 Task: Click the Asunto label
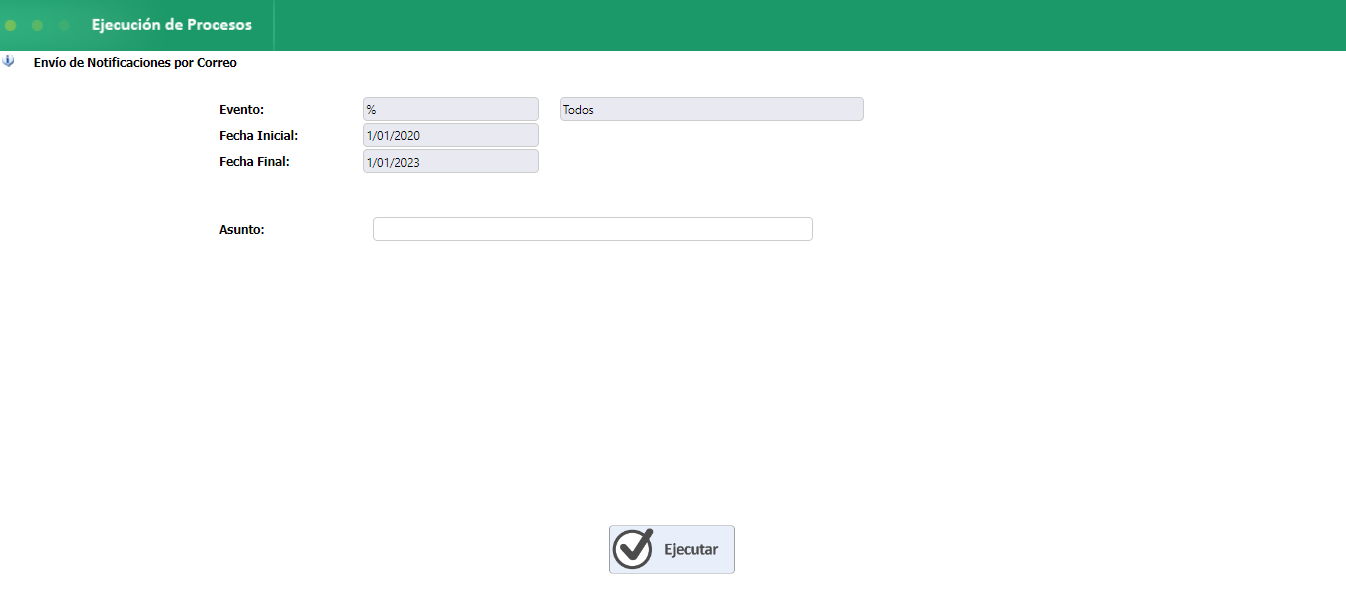(241, 230)
